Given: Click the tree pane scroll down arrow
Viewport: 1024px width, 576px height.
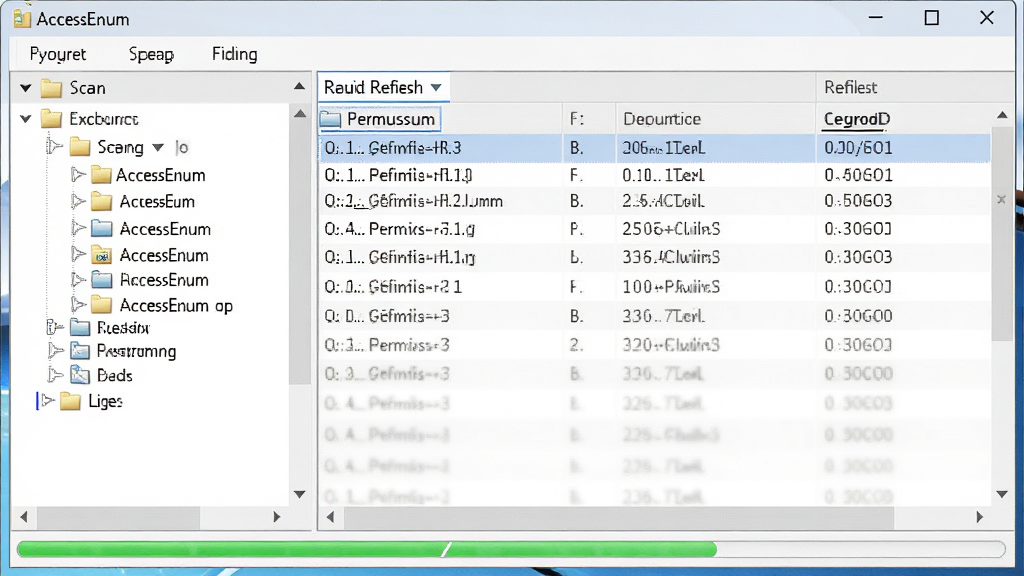Looking at the screenshot, I should 300,494.
